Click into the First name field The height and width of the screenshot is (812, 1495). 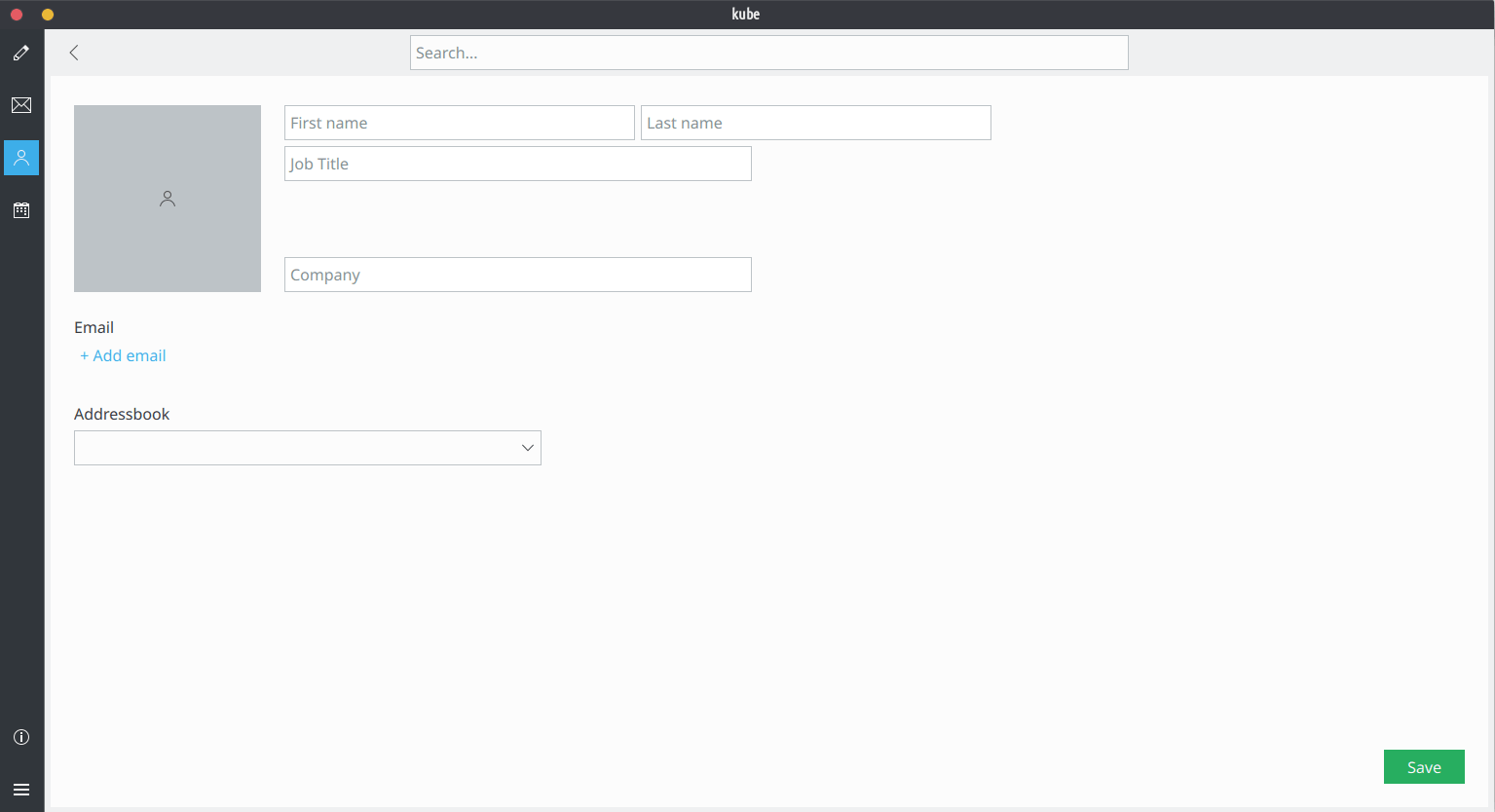pyautogui.click(x=459, y=123)
